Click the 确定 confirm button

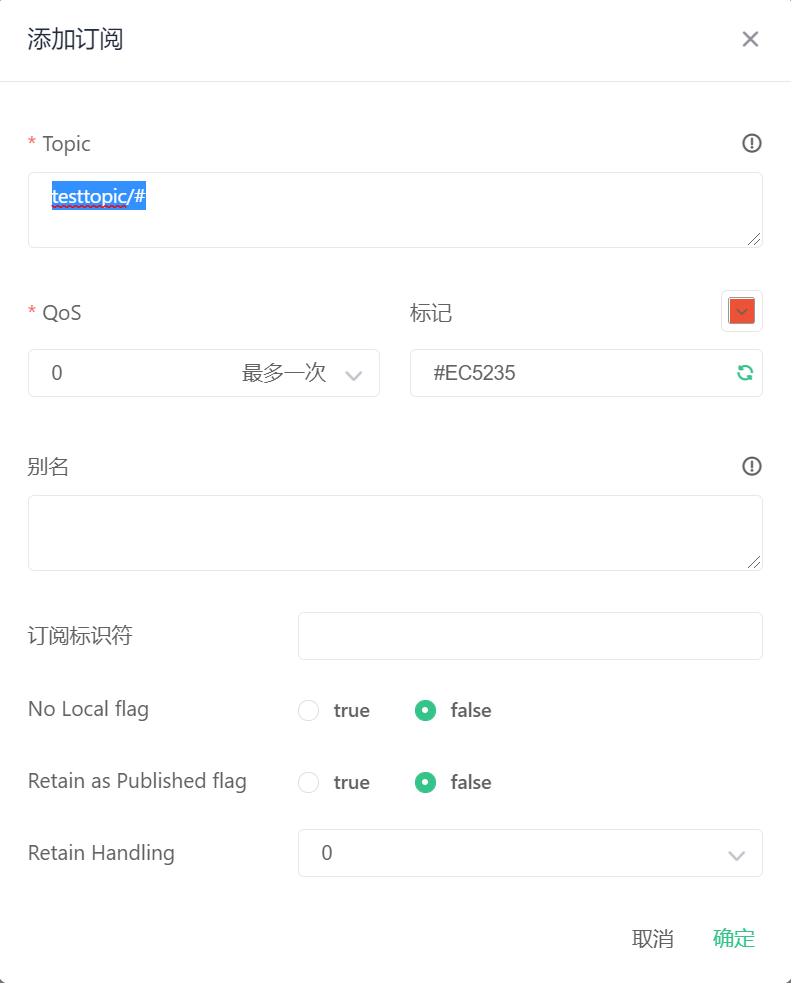coord(733,938)
